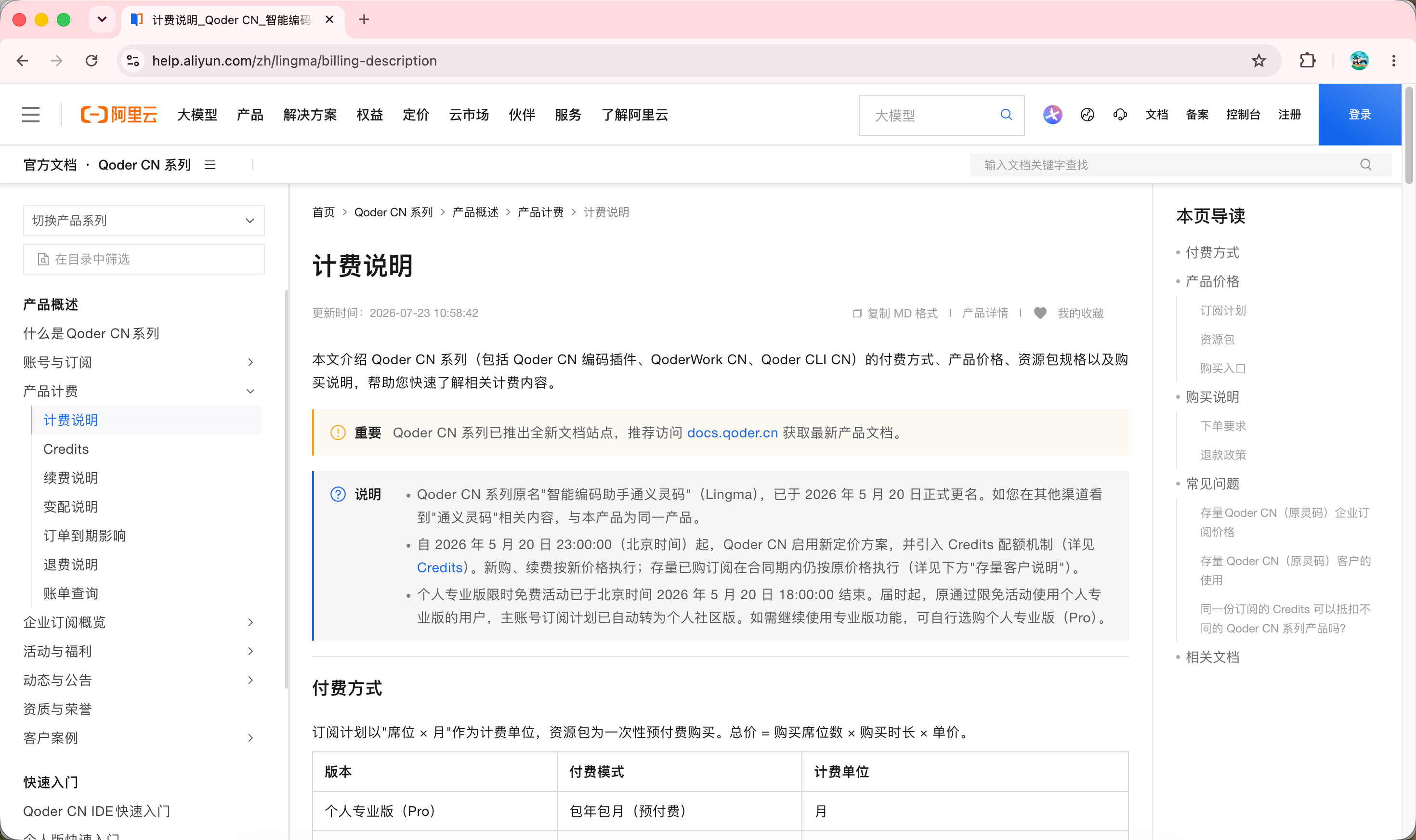Click the document search magnifier icon
The image size is (1416, 840).
(1365, 165)
